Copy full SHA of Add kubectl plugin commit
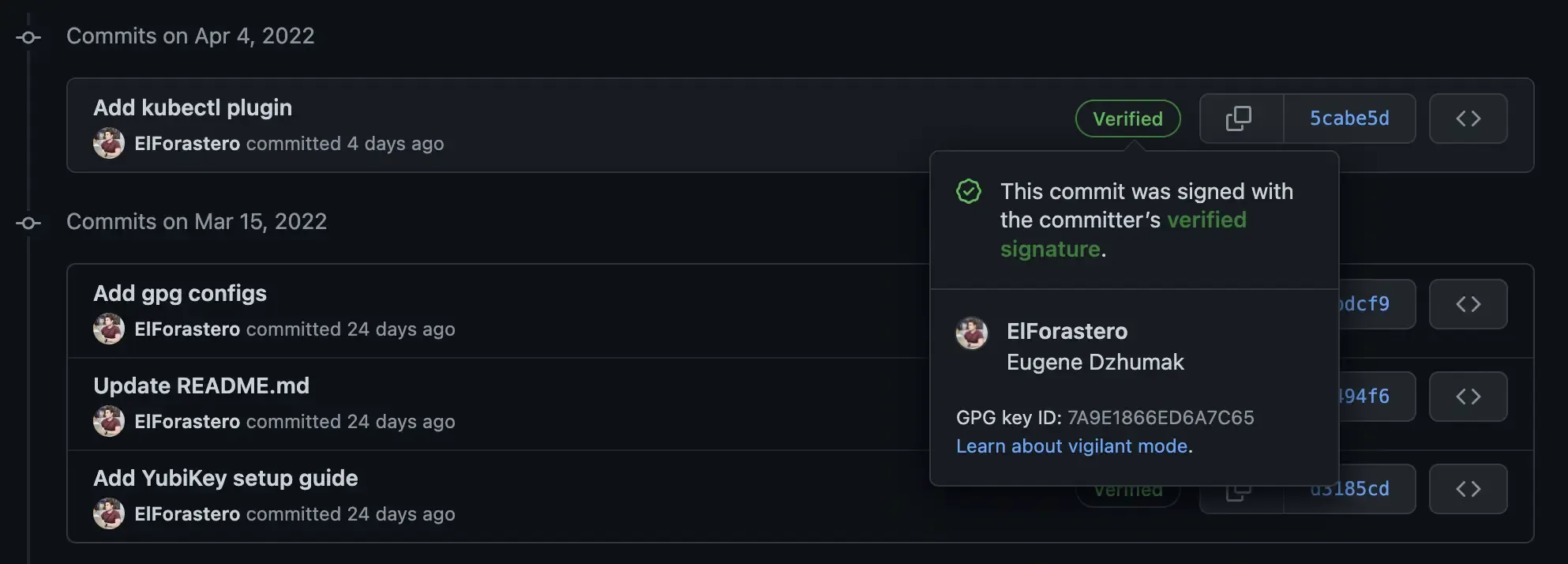Viewport: 1568px width, 564px height. (1240, 118)
